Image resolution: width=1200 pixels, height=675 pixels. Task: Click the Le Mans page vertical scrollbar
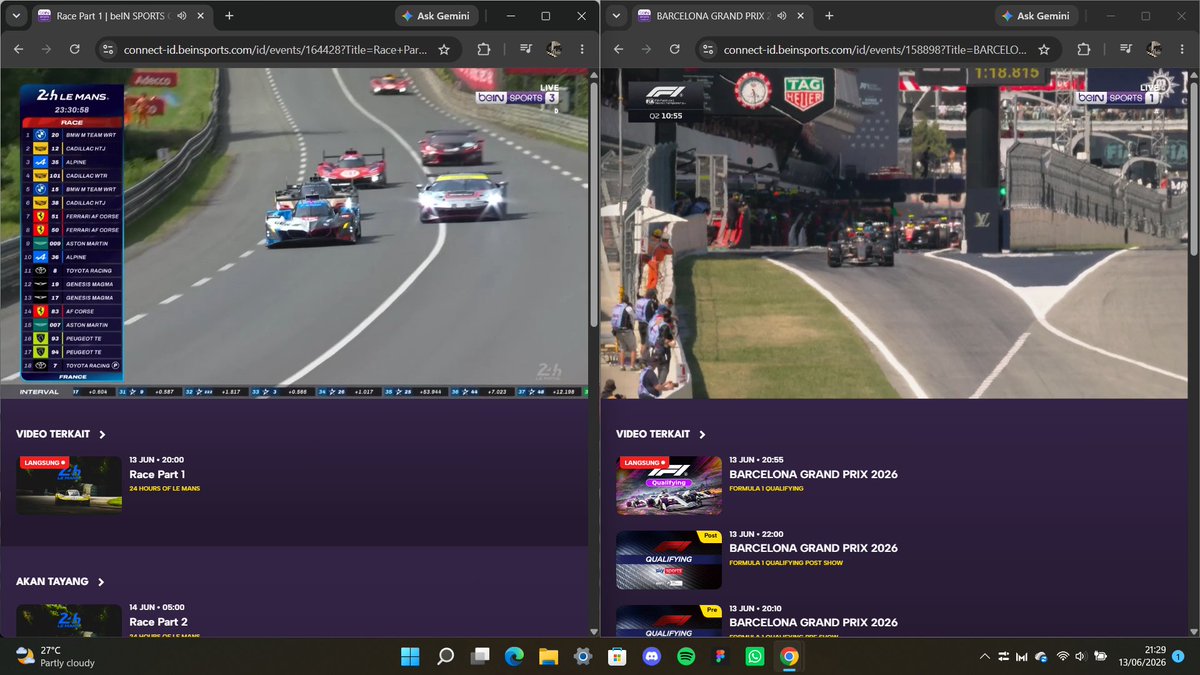(594, 205)
